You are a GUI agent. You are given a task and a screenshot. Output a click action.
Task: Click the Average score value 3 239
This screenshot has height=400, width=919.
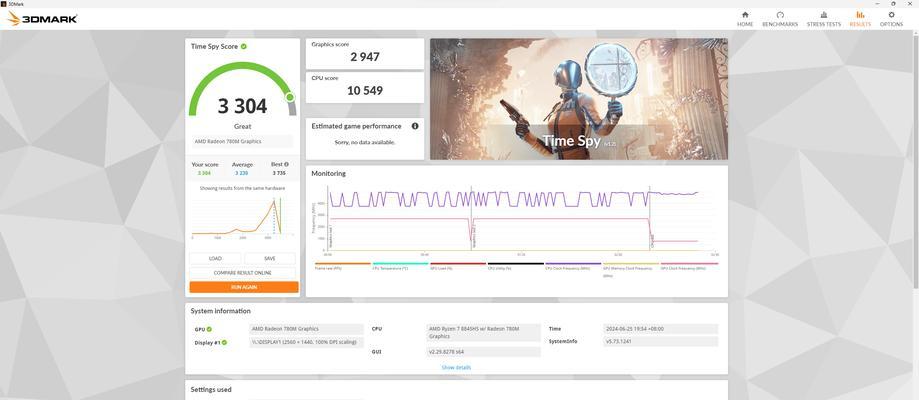(x=241, y=173)
